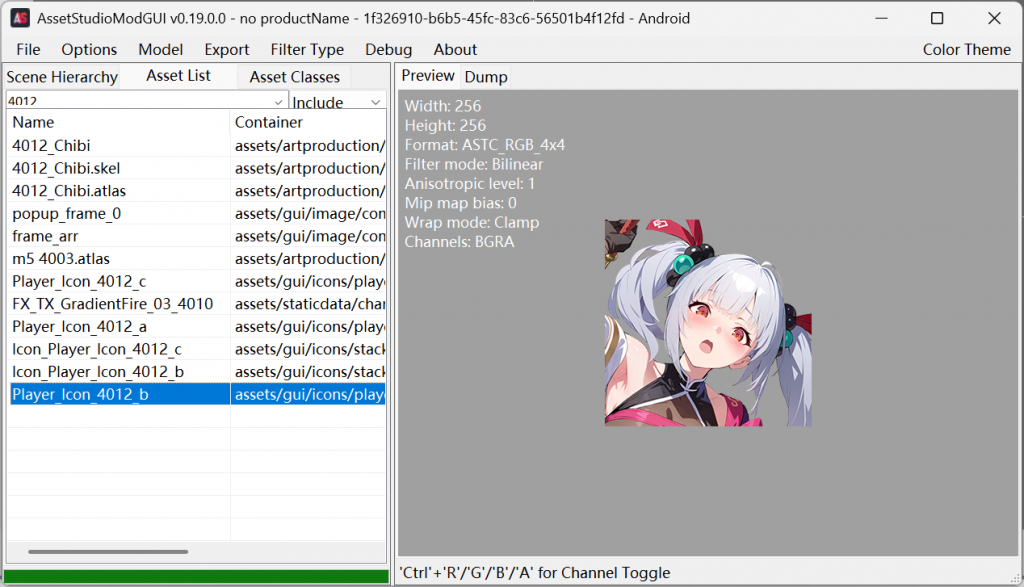Open the Debug menu
The image size is (1024, 587).
[388, 50]
